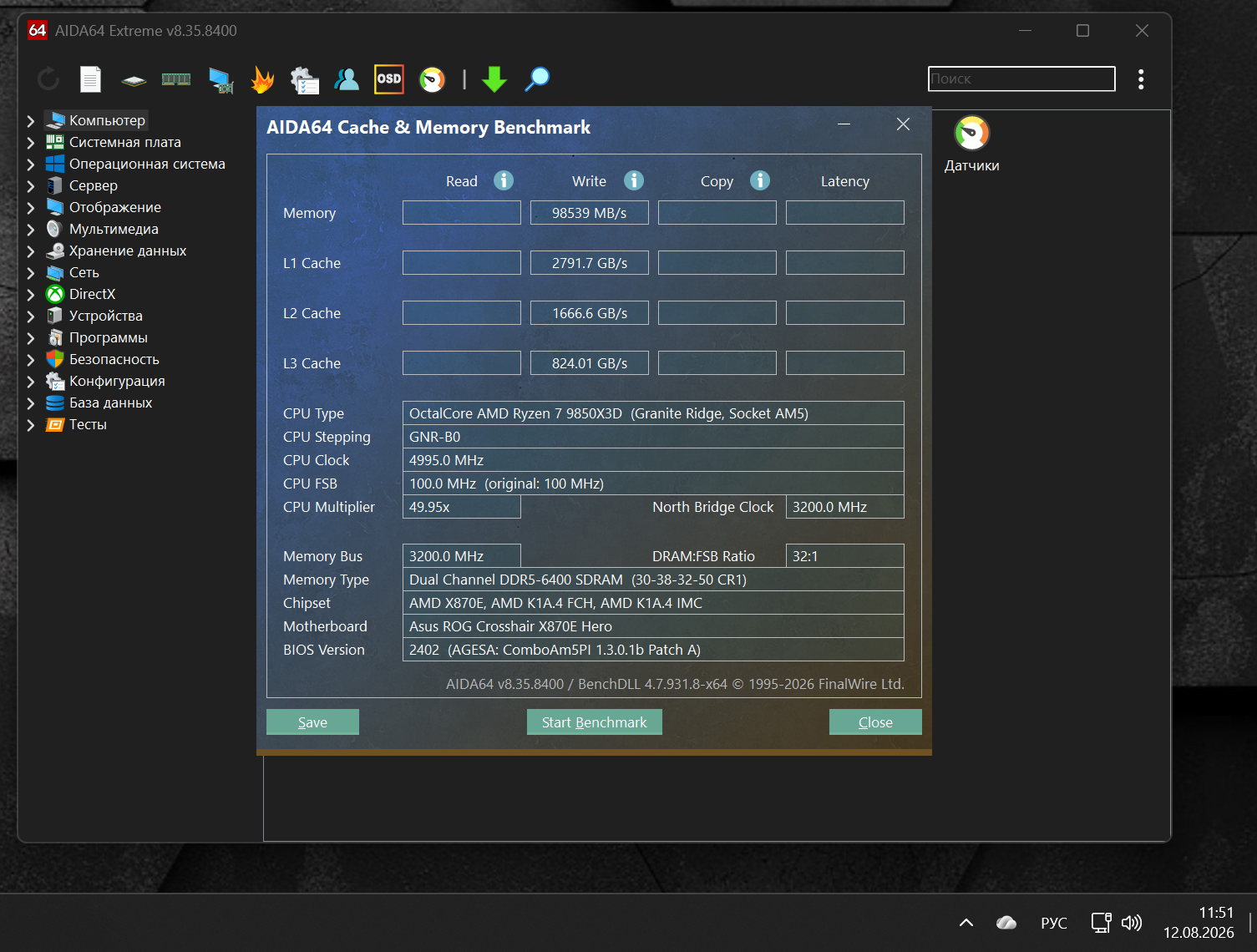This screenshot has height=952, width=1257.
Task: Expand the Системная плата tree node
Action: click(x=31, y=143)
